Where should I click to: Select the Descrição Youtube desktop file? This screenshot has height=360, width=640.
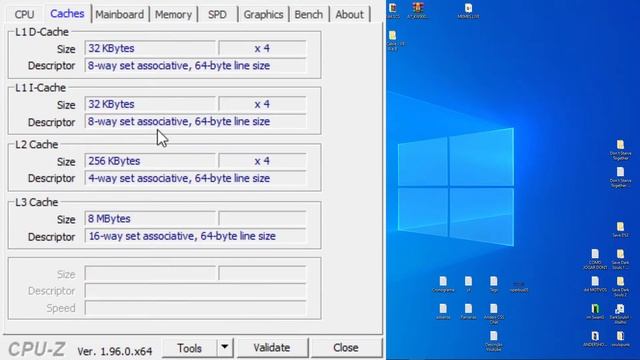[x=493, y=341]
